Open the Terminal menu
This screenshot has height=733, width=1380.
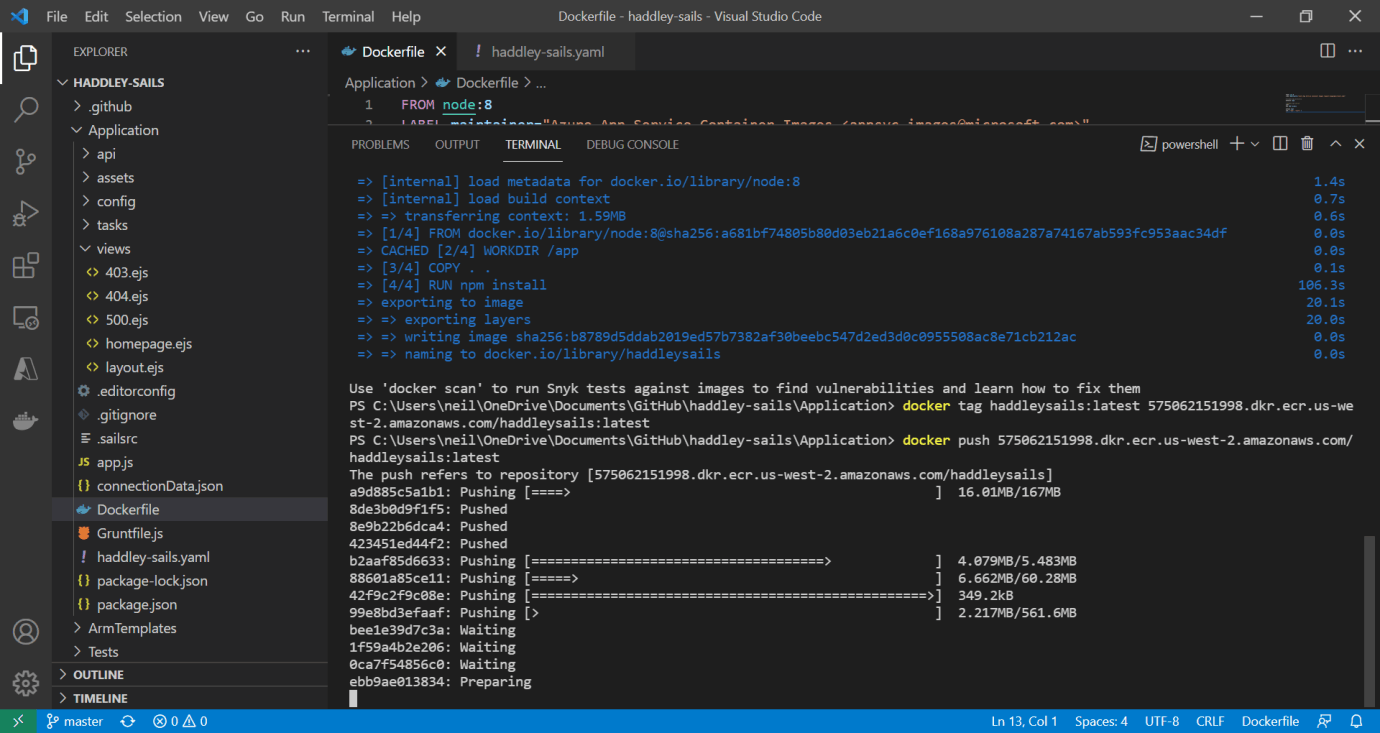pyautogui.click(x=348, y=17)
